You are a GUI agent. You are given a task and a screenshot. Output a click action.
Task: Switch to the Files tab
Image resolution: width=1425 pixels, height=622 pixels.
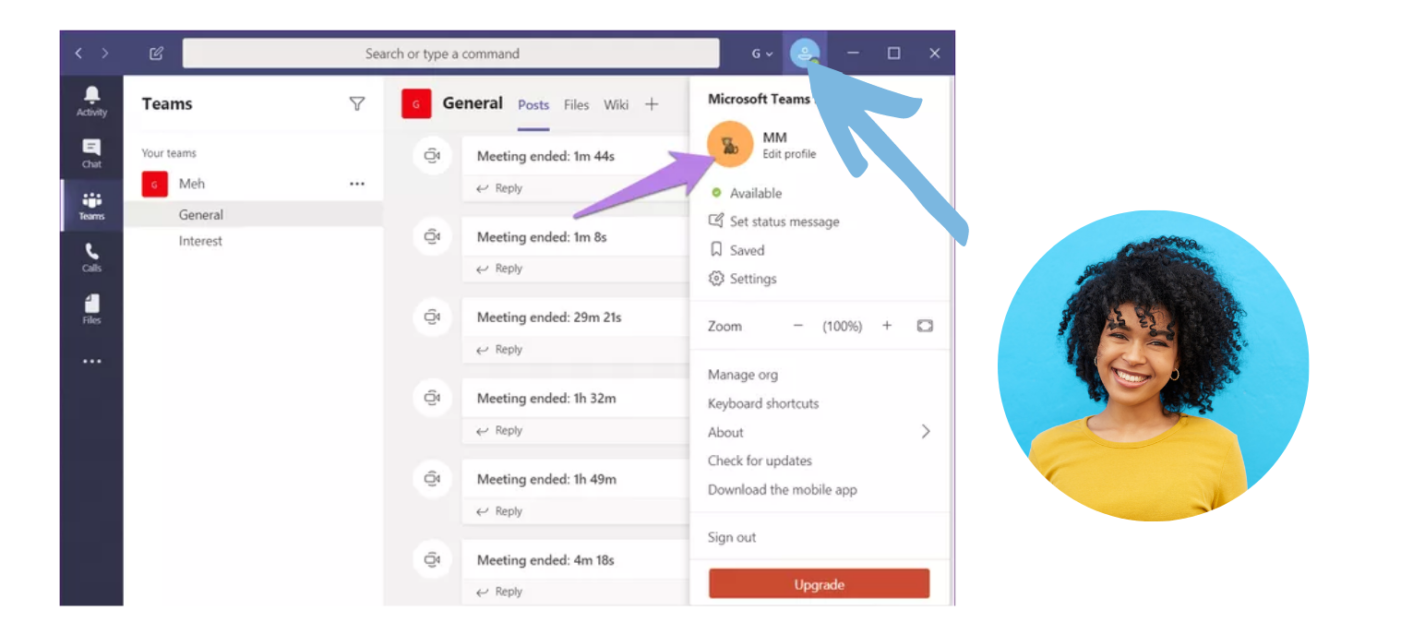(577, 105)
